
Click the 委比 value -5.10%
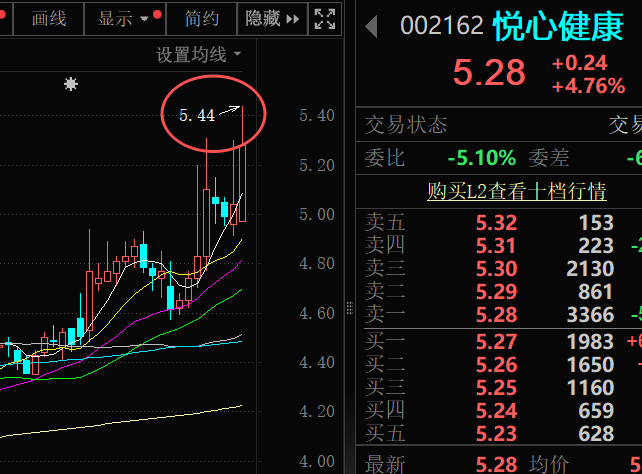(x=482, y=158)
